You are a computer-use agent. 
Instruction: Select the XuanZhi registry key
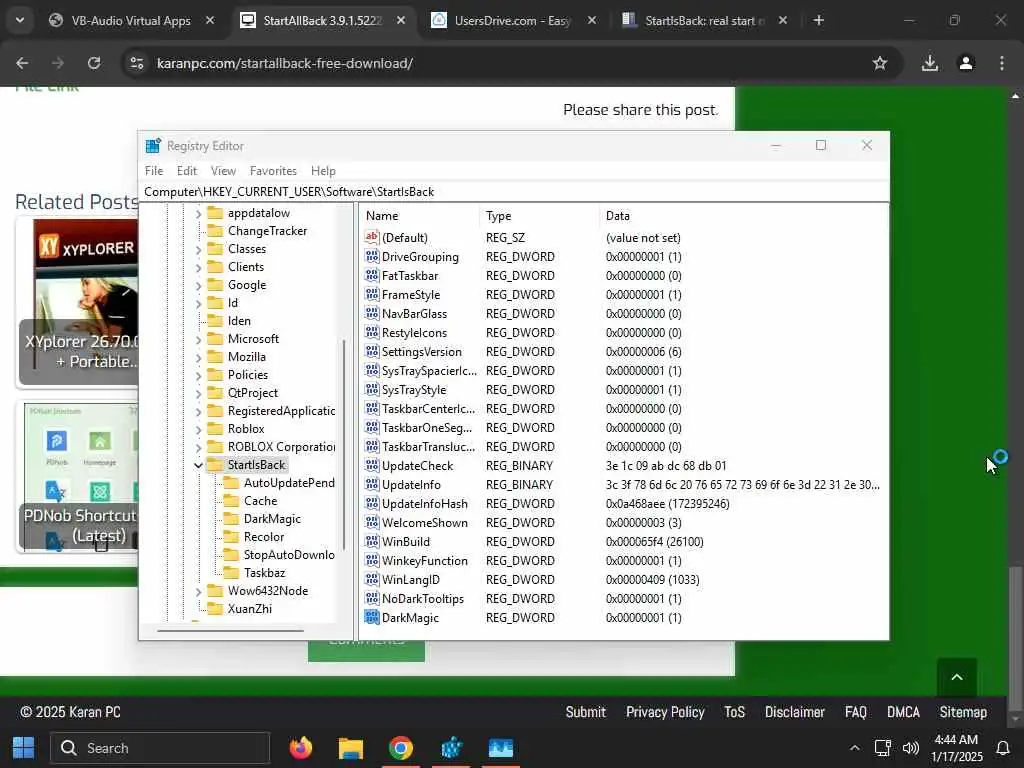click(249, 609)
